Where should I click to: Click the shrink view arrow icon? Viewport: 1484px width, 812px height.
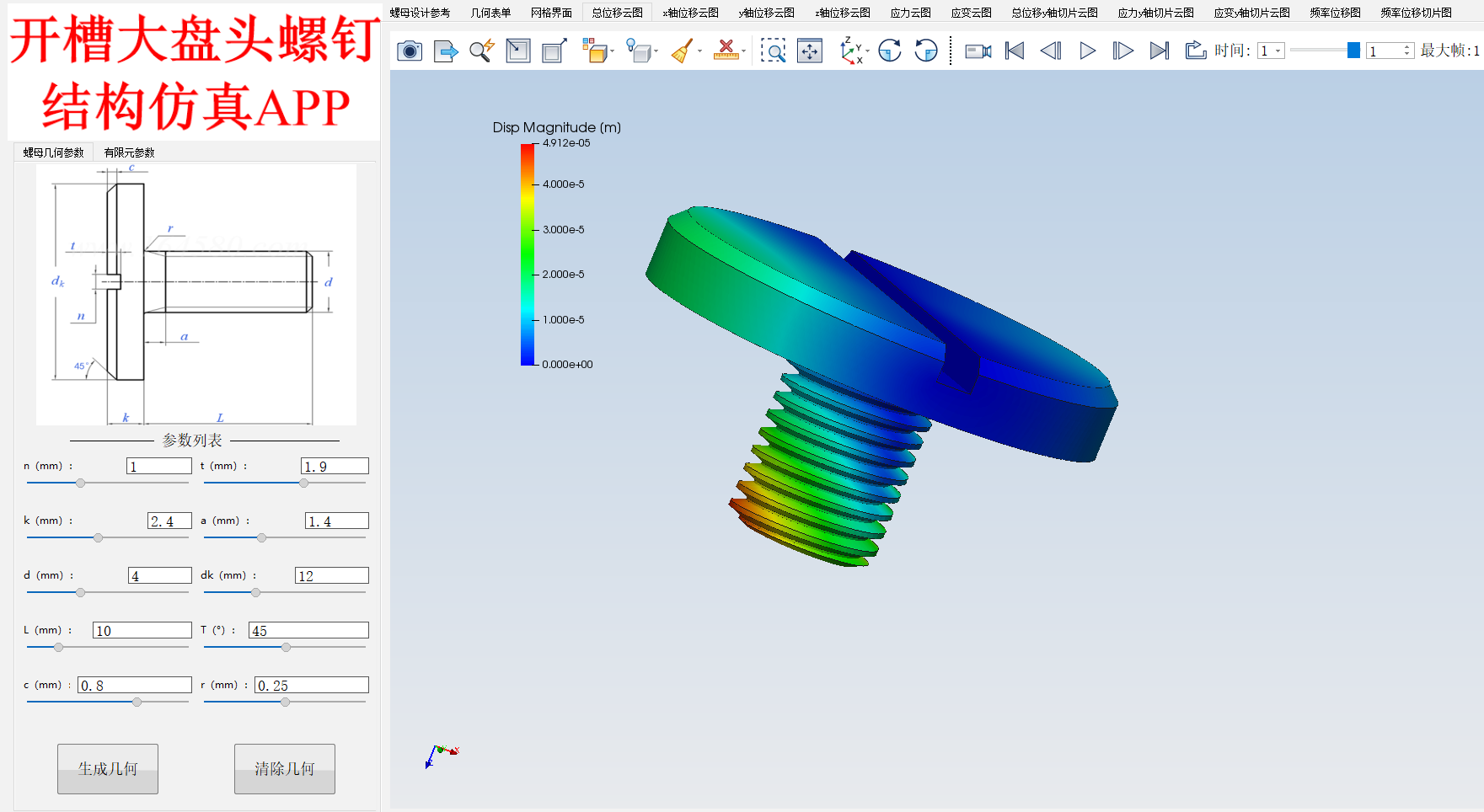[518, 51]
